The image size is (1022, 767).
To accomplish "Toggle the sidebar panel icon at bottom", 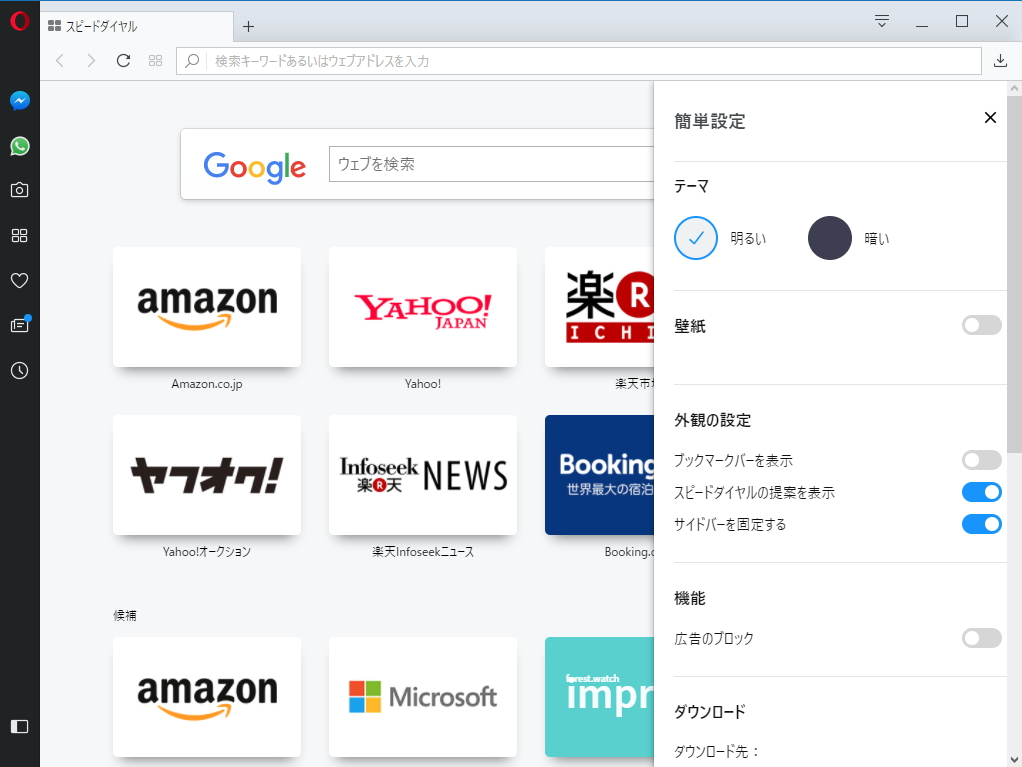I will tap(20, 726).
